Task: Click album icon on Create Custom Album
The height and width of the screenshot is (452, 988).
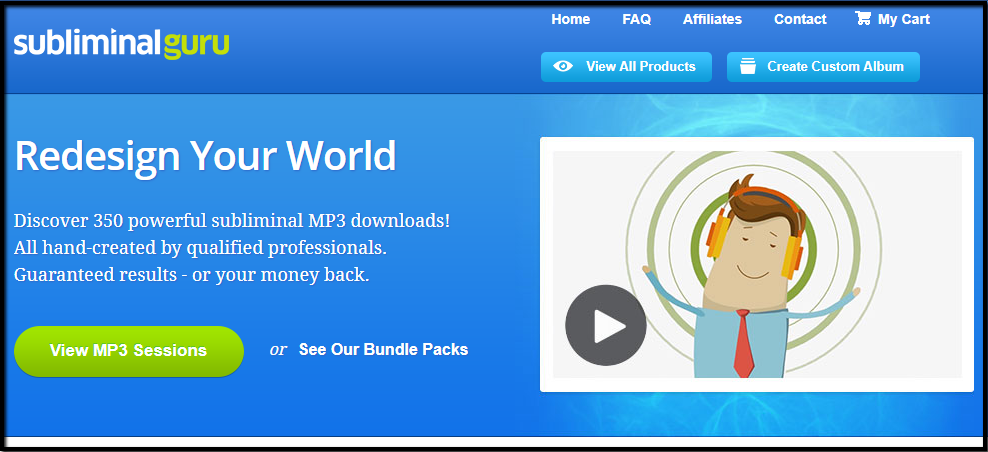Action: coord(748,66)
